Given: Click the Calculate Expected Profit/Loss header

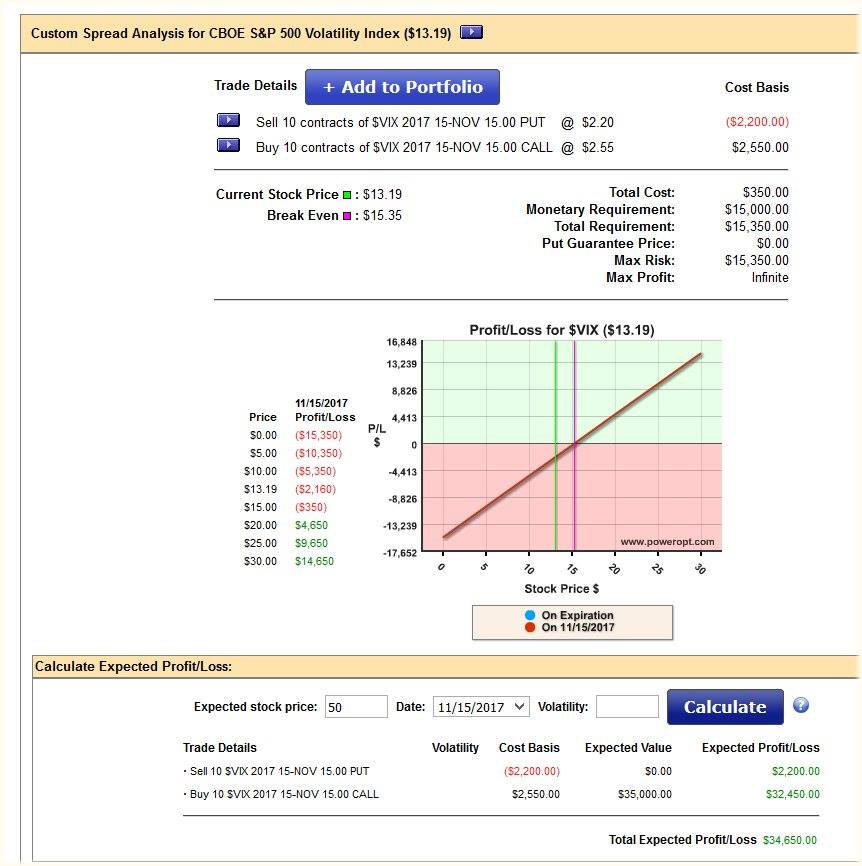Looking at the screenshot, I should coord(133,667).
